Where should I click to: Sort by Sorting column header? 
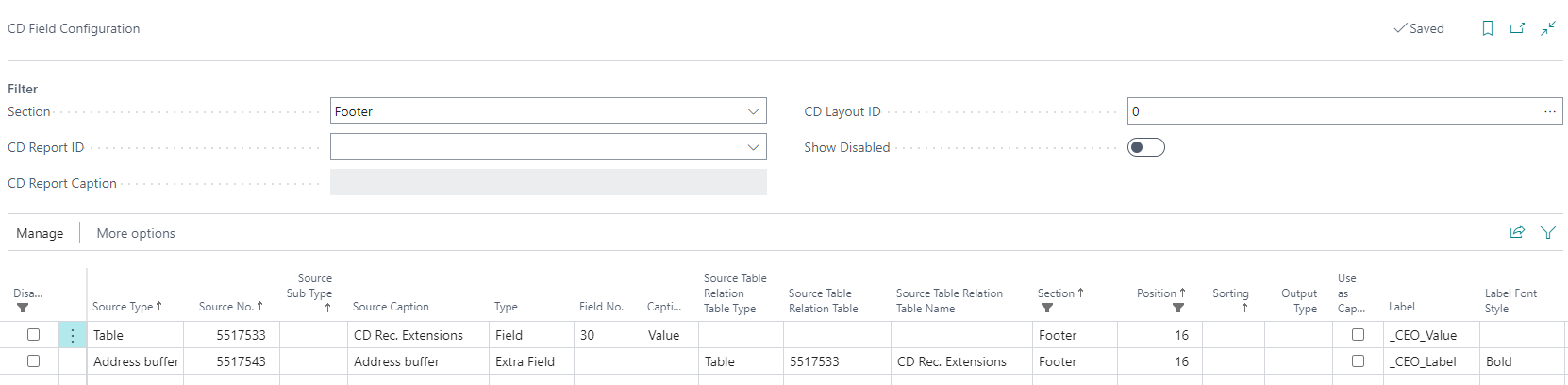(1230, 300)
